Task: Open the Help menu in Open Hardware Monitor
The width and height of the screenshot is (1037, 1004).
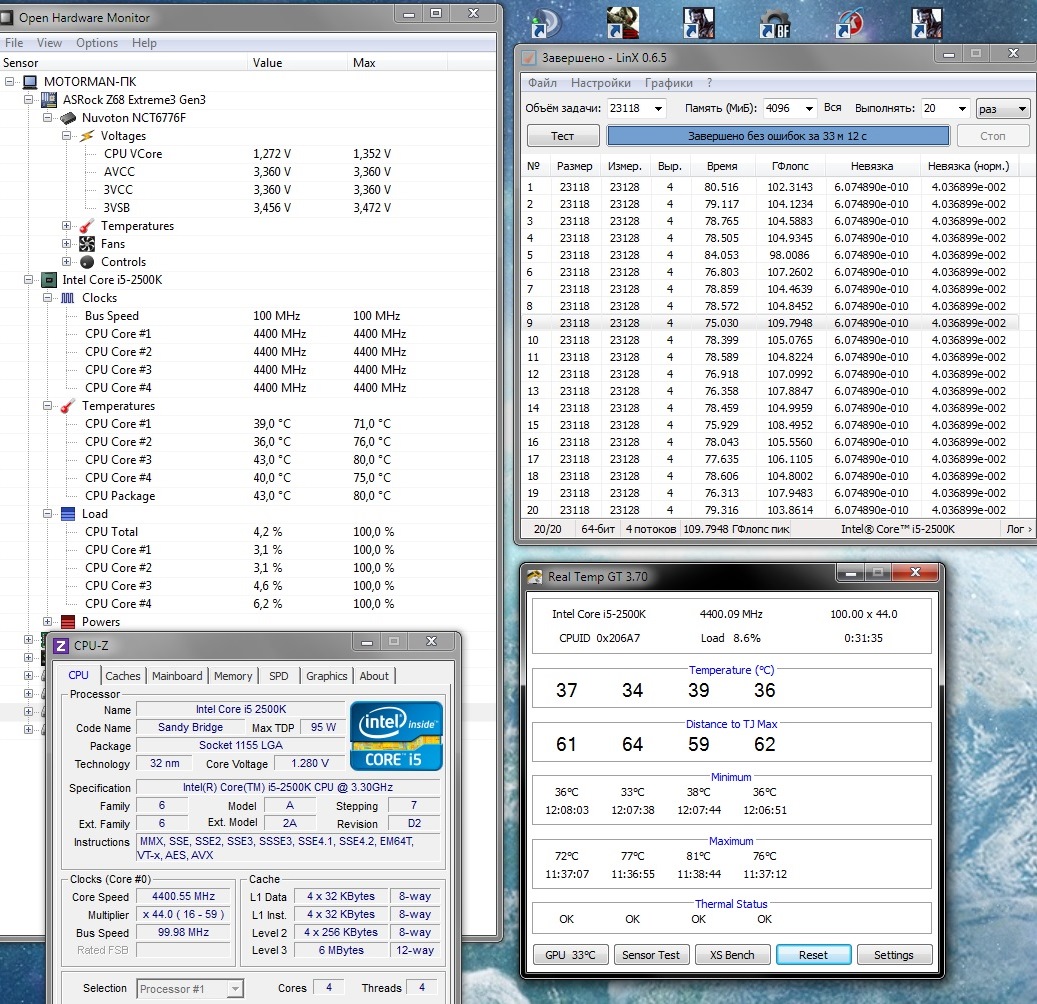Action: (x=144, y=43)
